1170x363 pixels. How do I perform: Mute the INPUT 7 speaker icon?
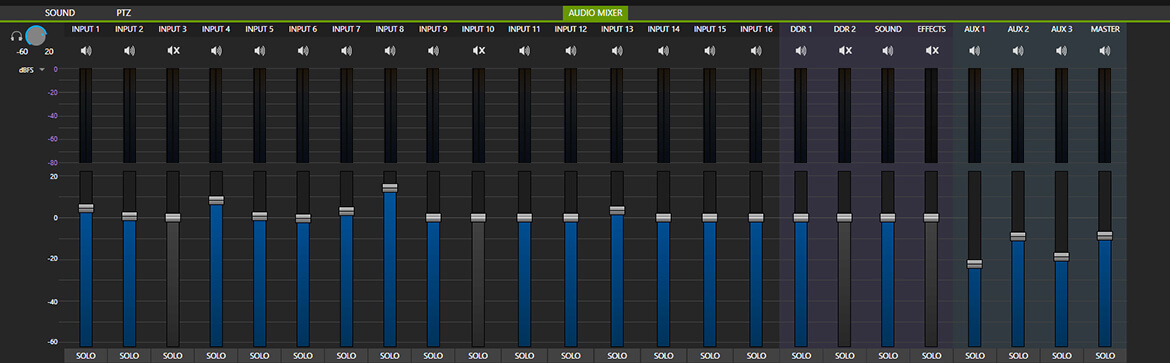pyautogui.click(x=346, y=51)
